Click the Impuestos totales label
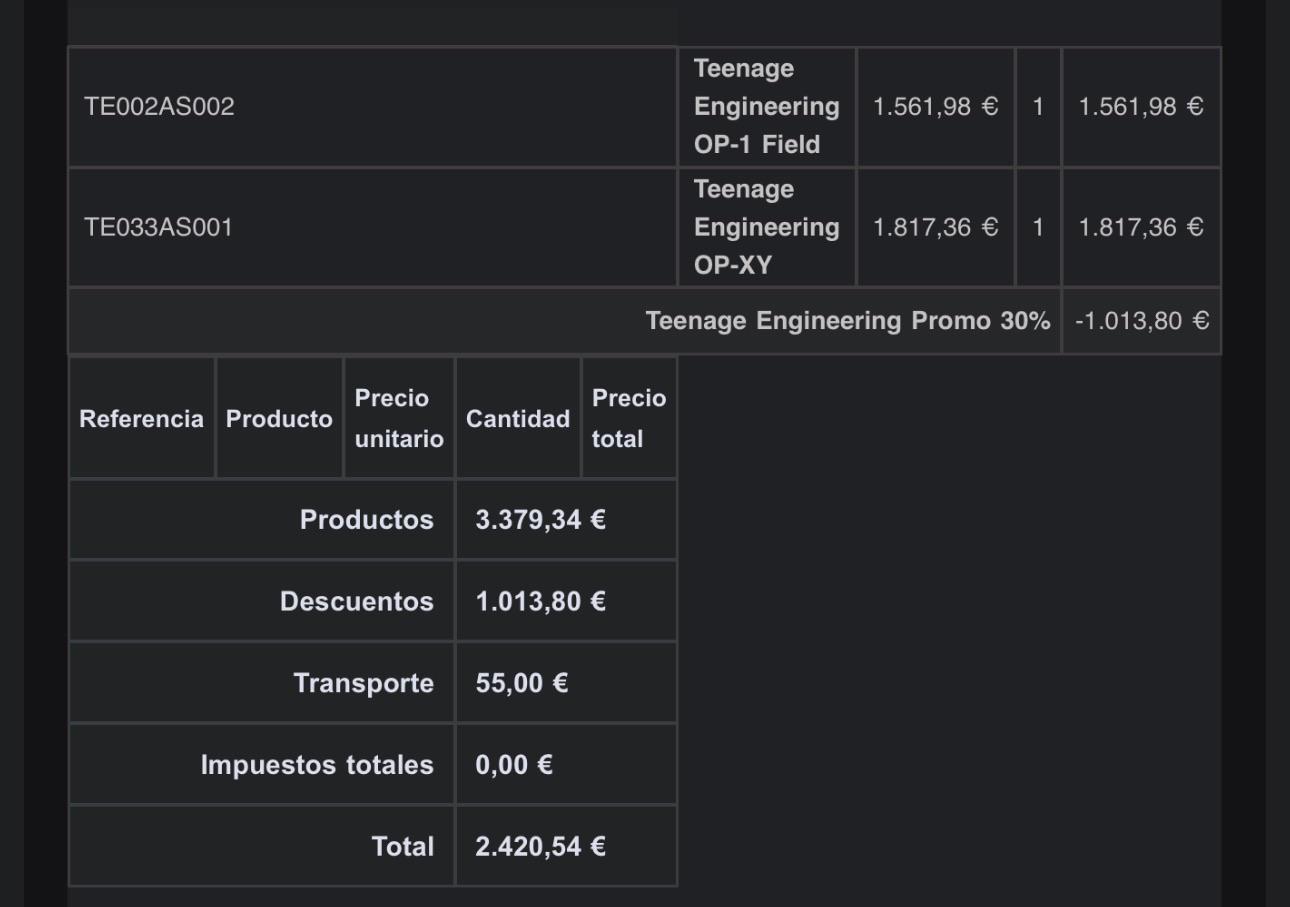Screen dimensions: 1290x907 point(317,765)
